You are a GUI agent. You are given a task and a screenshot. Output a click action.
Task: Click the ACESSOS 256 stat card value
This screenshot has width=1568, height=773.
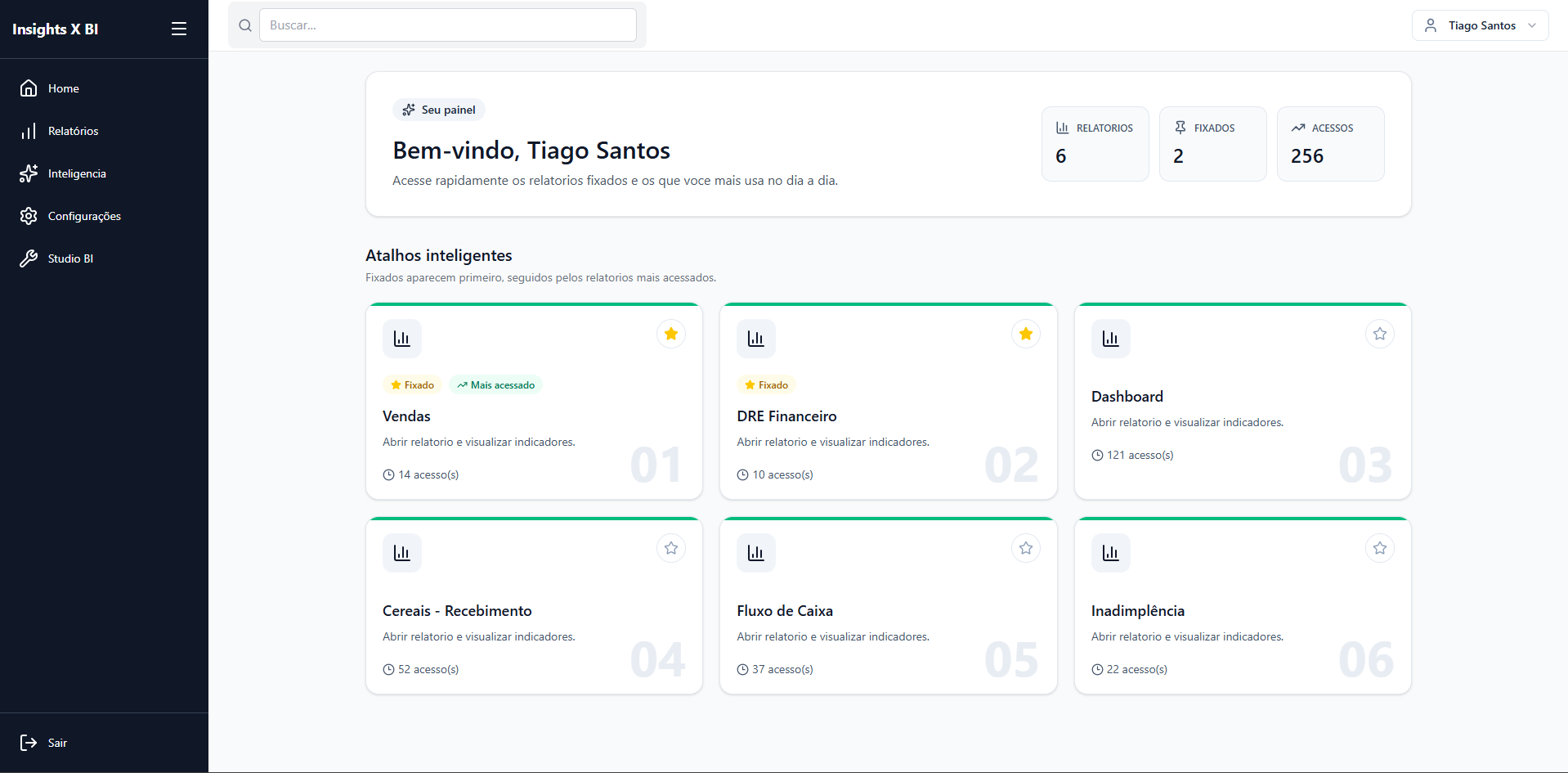pos(1306,156)
